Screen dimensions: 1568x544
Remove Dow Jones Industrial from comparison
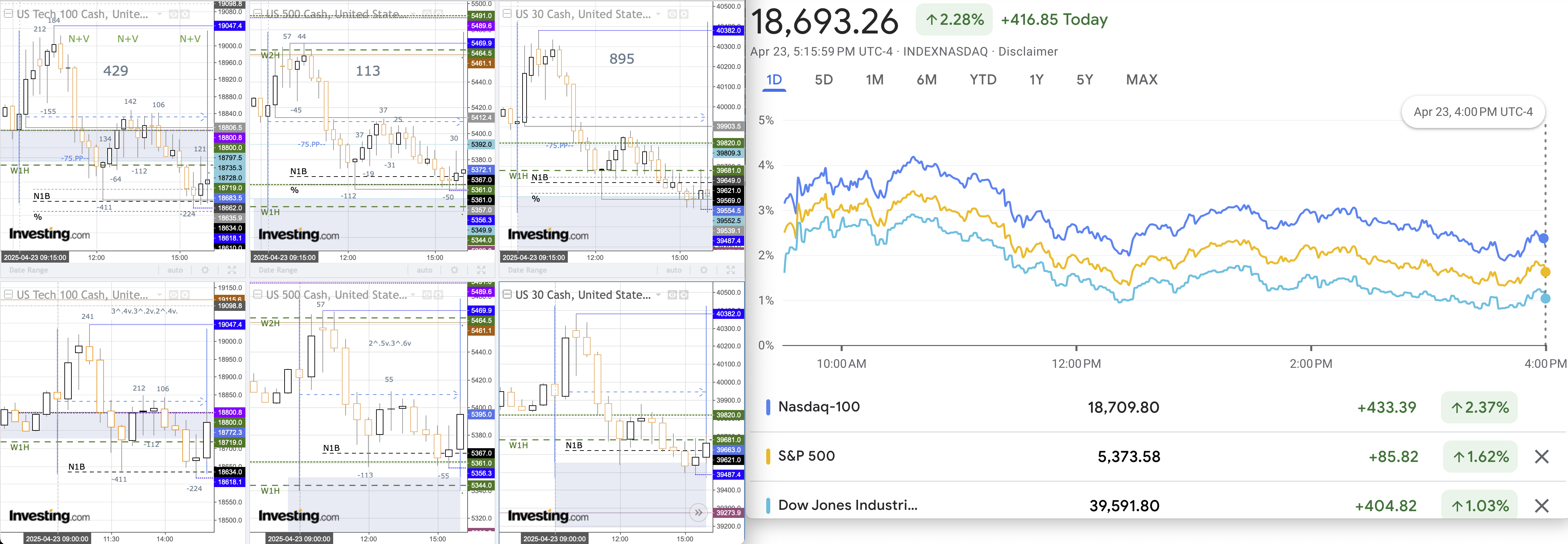[x=1541, y=506]
